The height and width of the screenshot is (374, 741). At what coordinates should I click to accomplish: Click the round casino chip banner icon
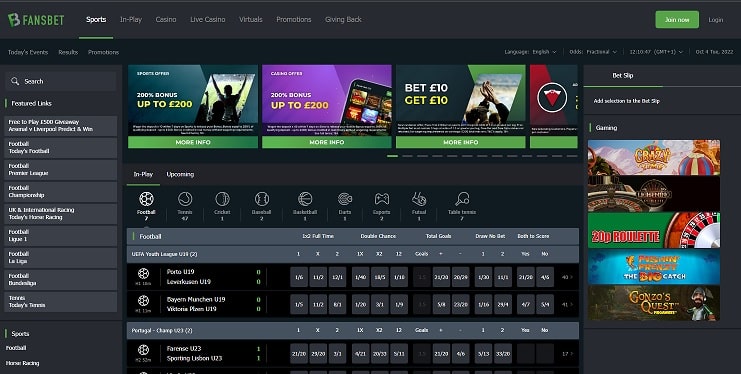tap(552, 97)
